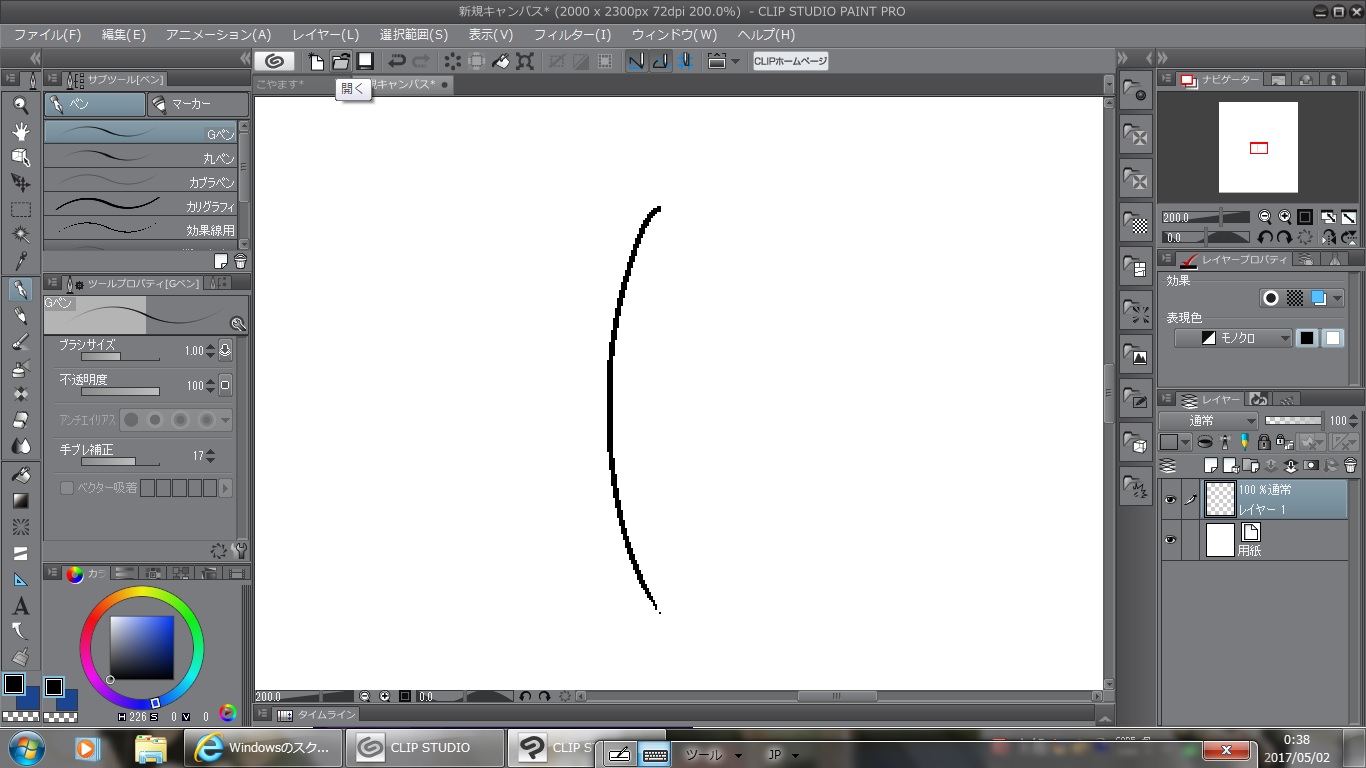Select the Zoom magnifier tool
The image size is (1366, 768).
click(x=20, y=105)
